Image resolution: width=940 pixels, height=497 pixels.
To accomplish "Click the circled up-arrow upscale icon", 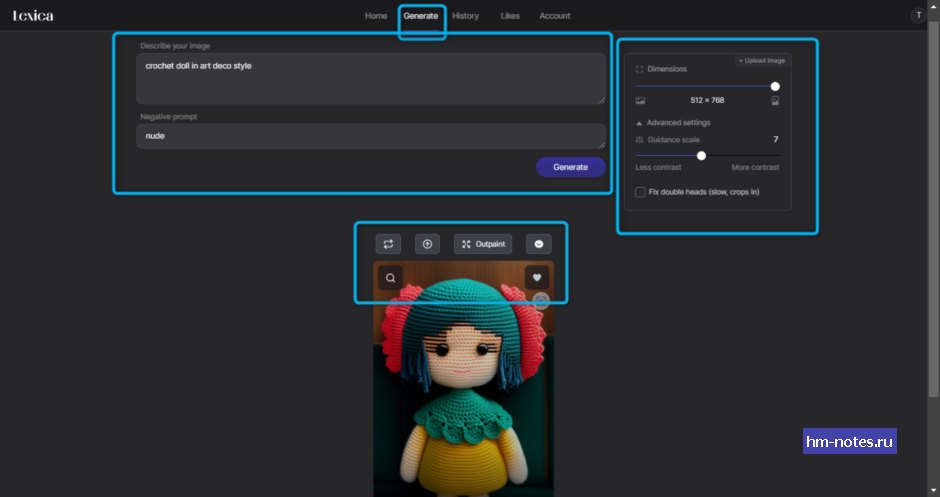I will point(427,244).
